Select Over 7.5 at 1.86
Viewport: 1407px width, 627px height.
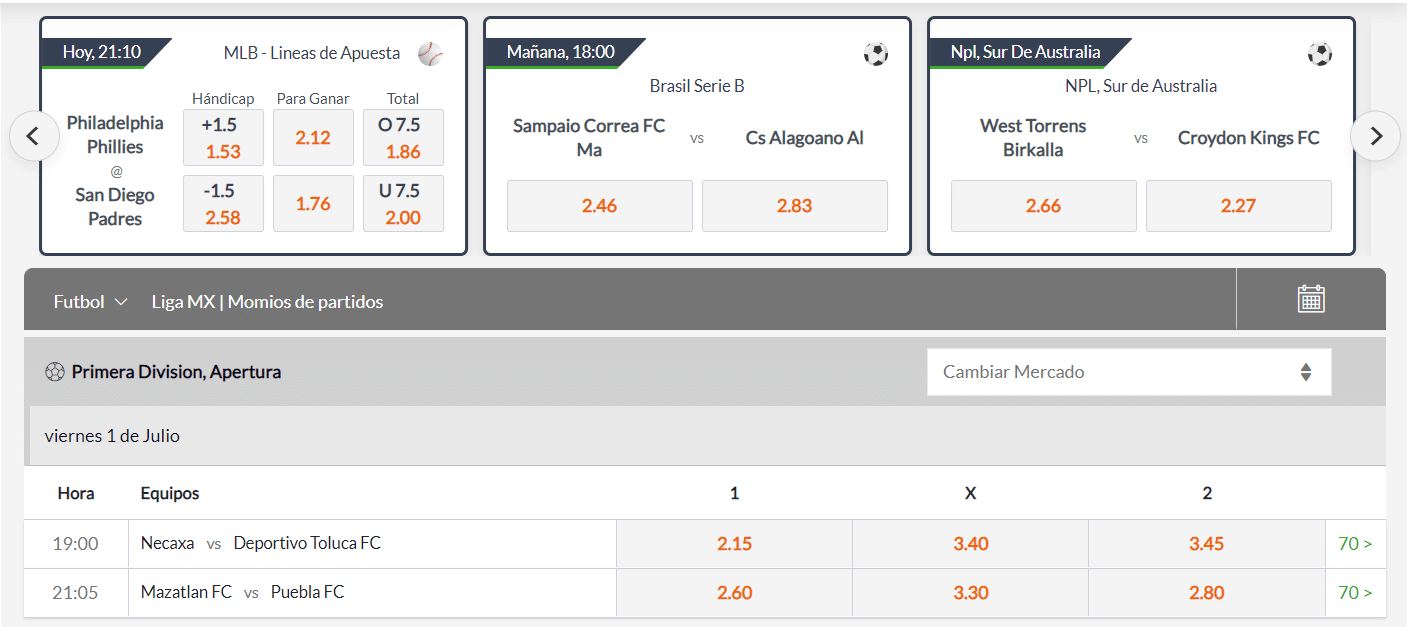pyautogui.click(x=403, y=137)
